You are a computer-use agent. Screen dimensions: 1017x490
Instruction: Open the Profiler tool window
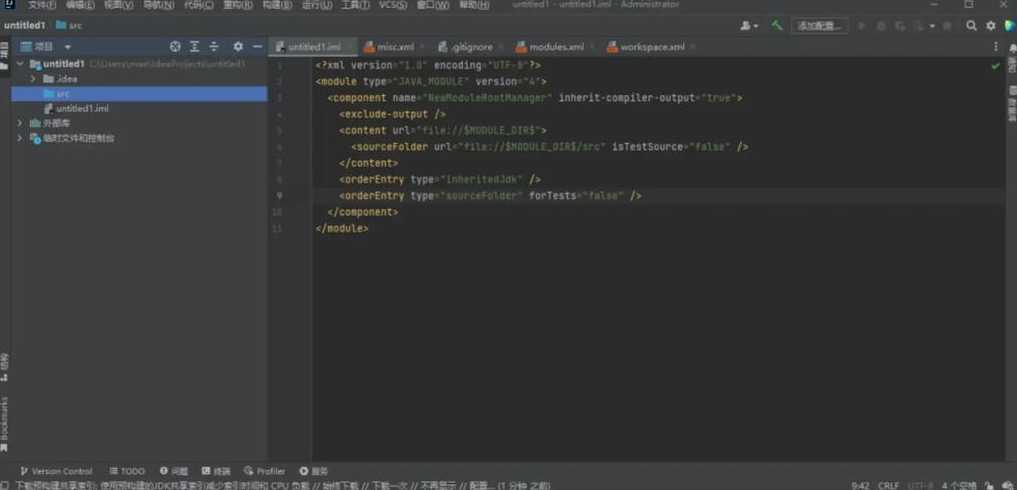click(265, 471)
